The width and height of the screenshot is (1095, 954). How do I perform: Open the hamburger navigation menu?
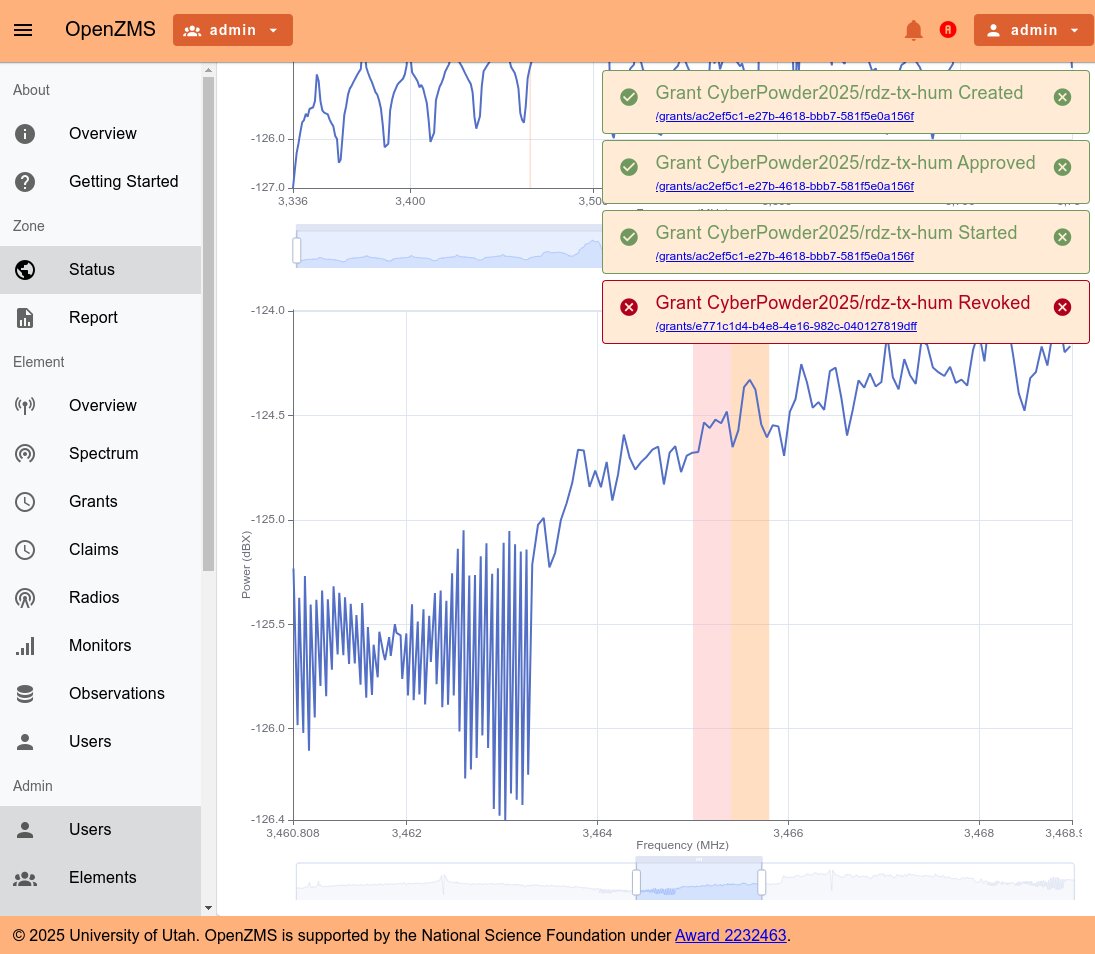click(23, 30)
